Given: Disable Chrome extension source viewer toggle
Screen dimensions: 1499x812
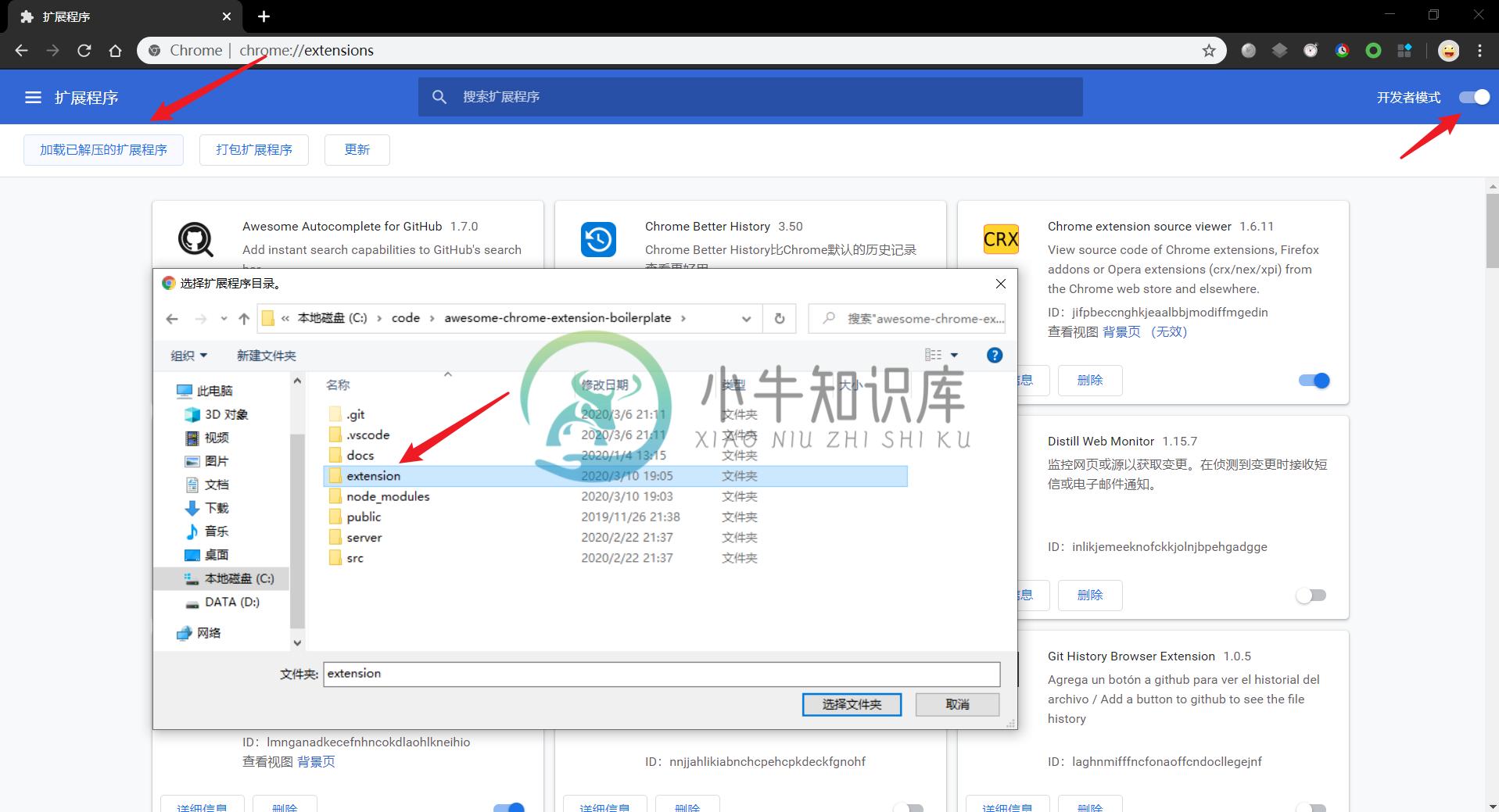Looking at the screenshot, I should coord(1314,381).
